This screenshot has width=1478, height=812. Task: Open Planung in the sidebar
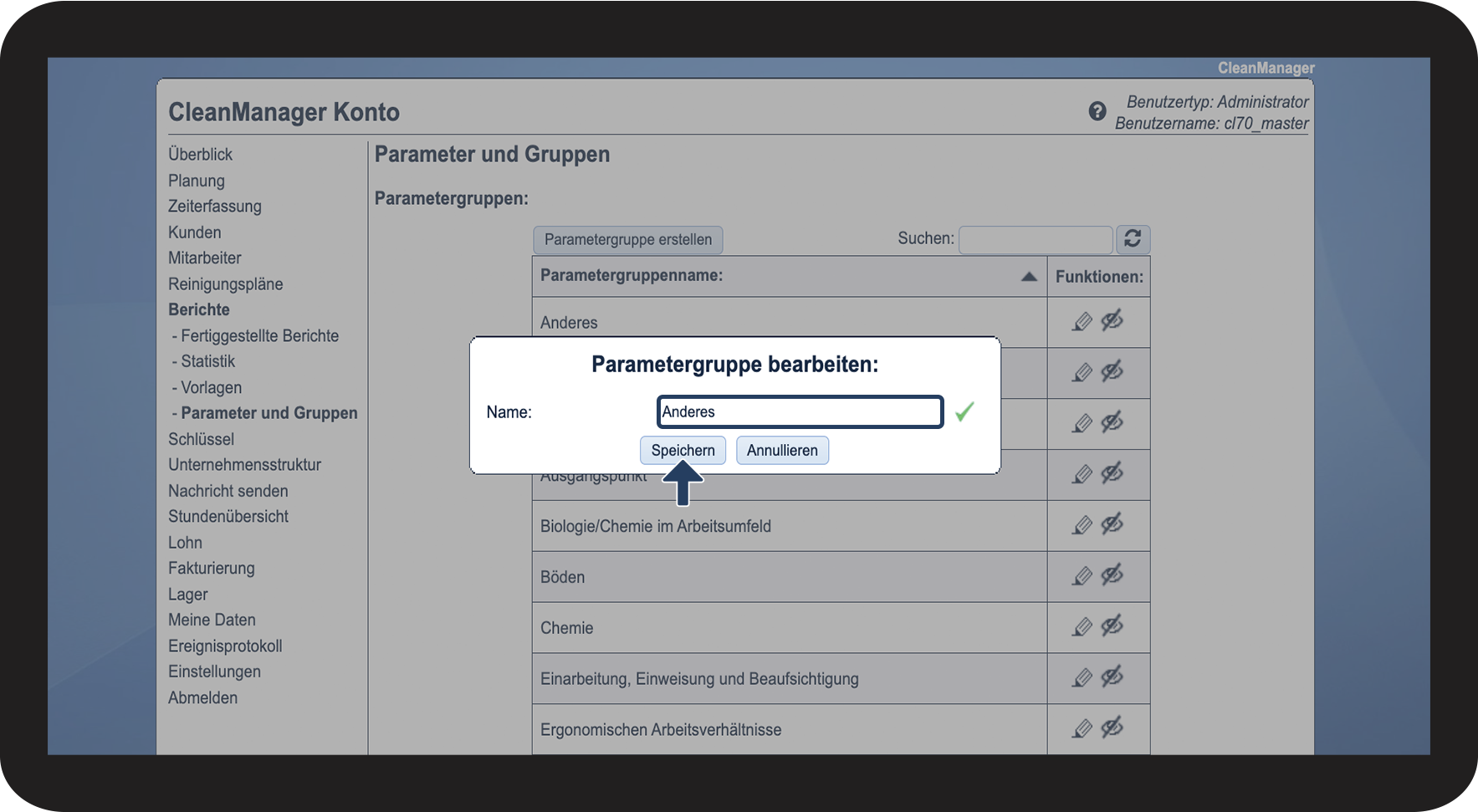click(x=197, y=181)
